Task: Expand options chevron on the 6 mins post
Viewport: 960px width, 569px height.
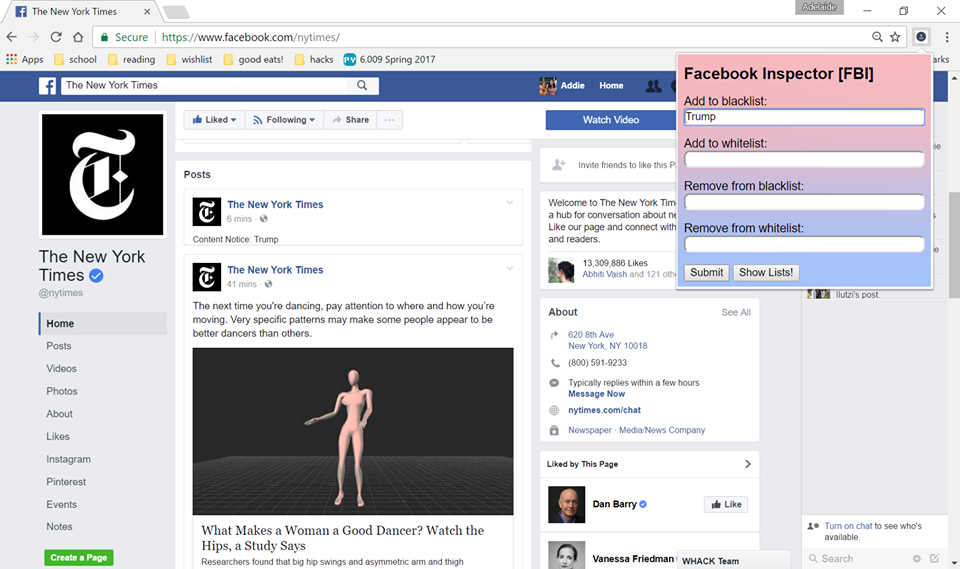Action: click(x=509, y=203)
